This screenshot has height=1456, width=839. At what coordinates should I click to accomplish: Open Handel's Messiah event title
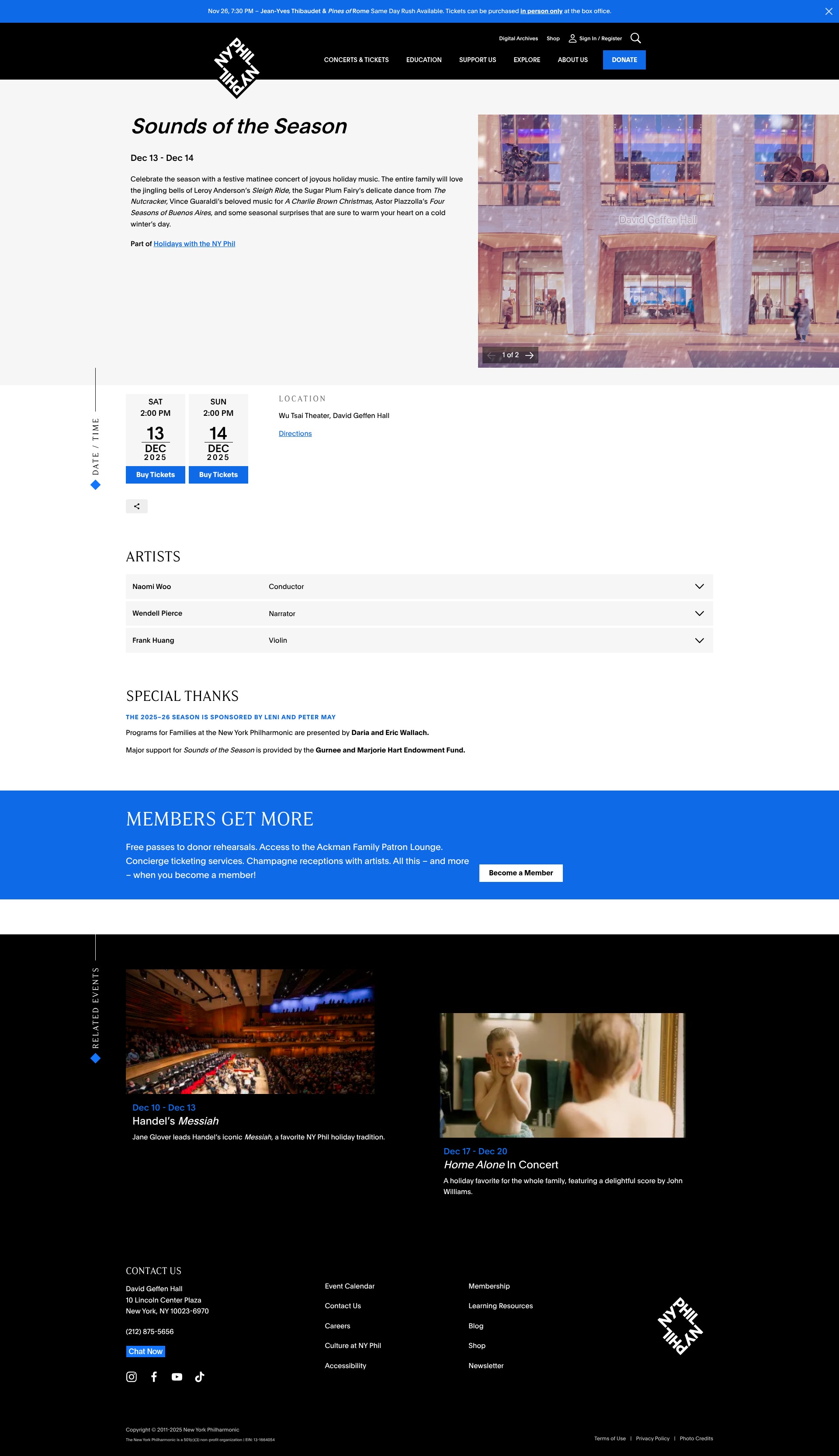pyautogui.click(x=176, y=1121)
